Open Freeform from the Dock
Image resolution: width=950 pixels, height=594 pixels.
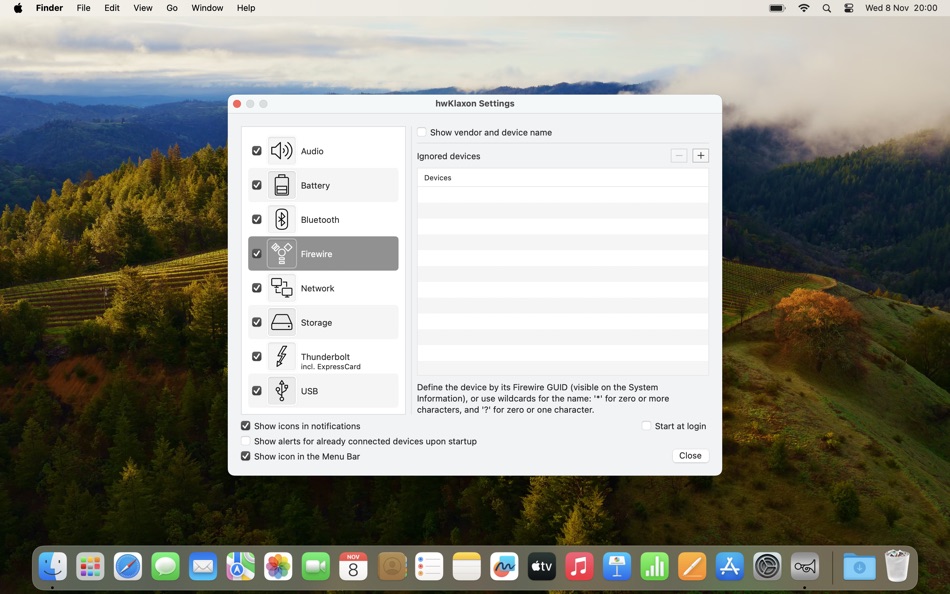pyautogui.click(x=504, y=567)
